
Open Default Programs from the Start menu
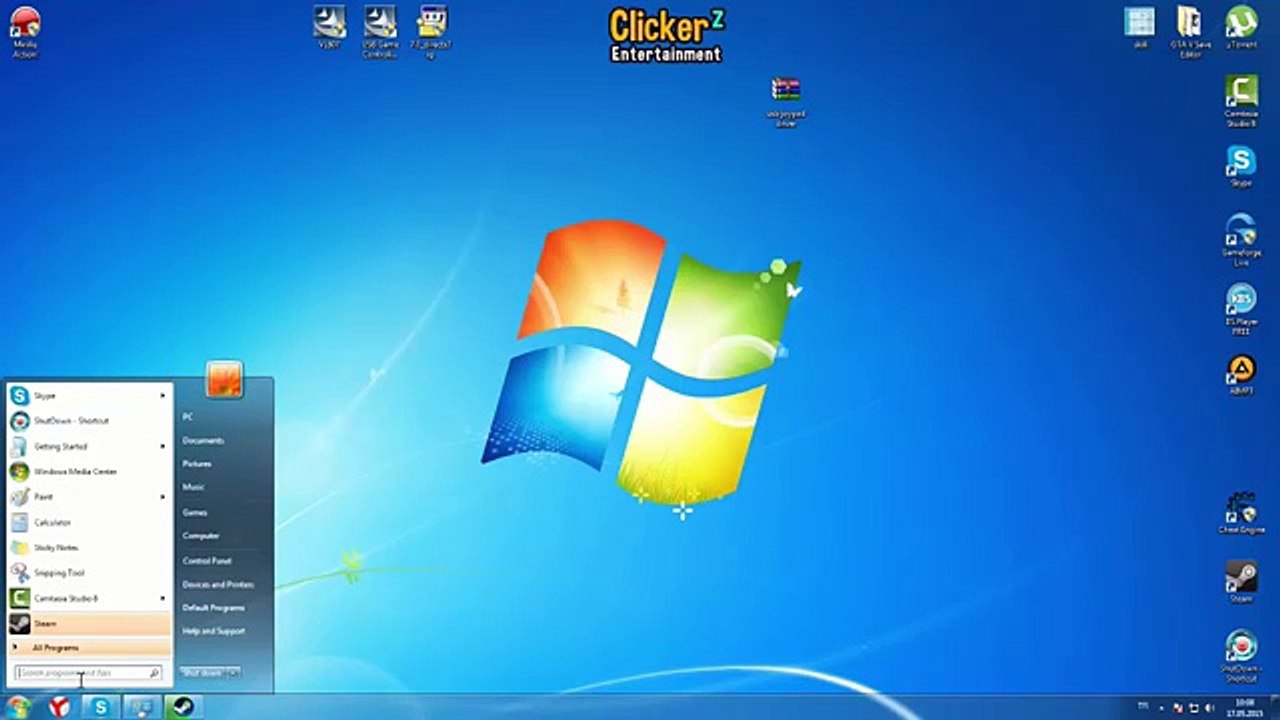coord(214,608)
